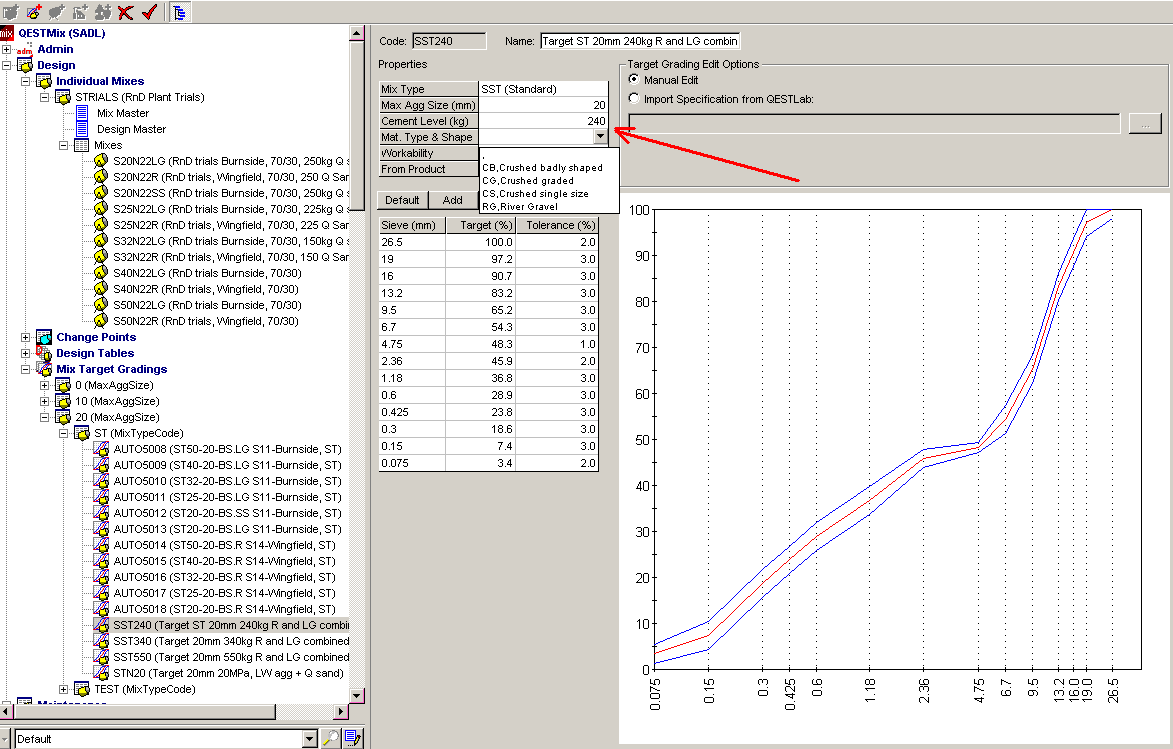1173x749 pixels.
Task: Click the magnifying glass search icon
Action: pos(330,738)
